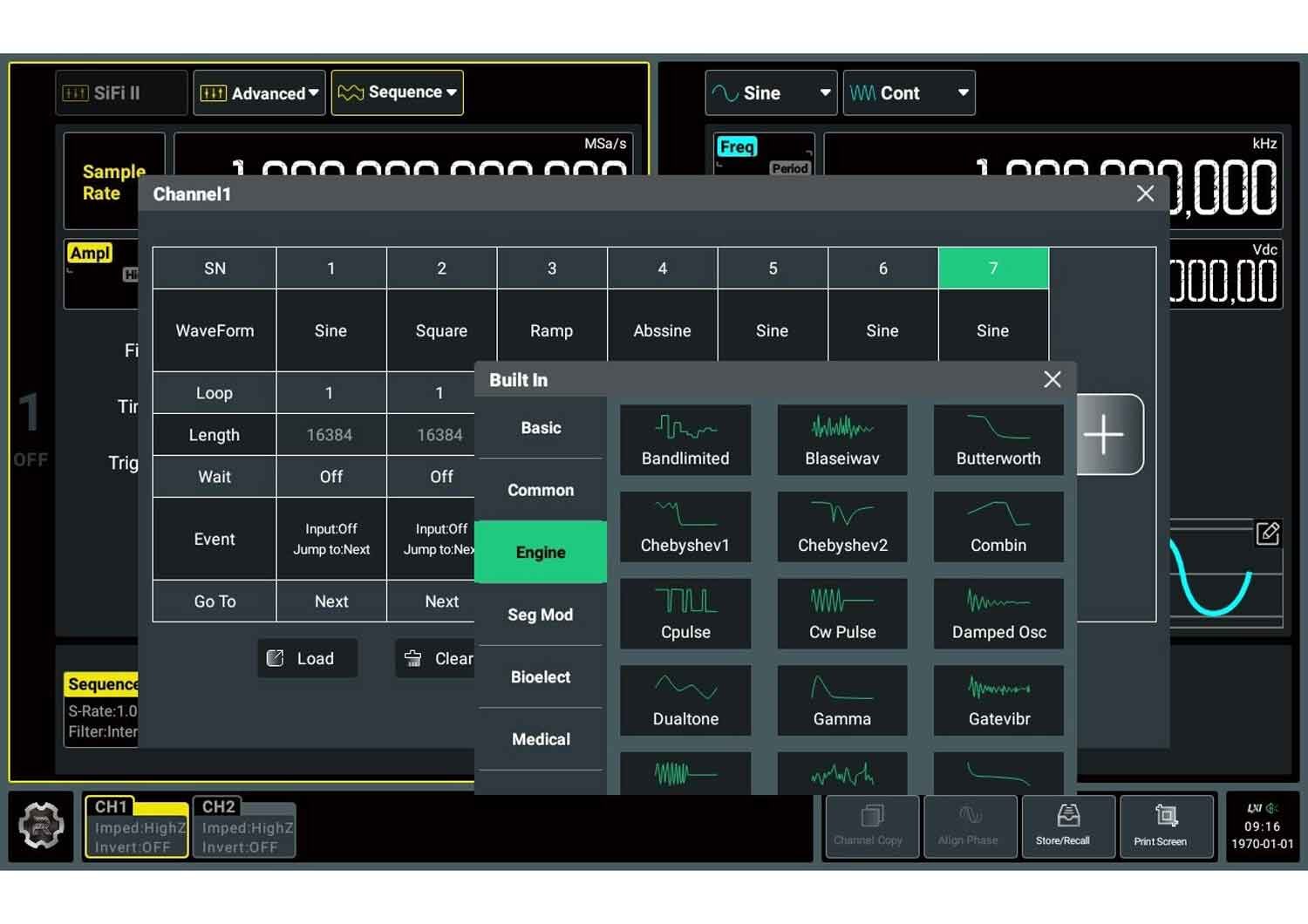The width and height of the screenshot is (1308, 924).
Task: Toggle the Freq/Period parameter switch
Action: click(764, 155)
